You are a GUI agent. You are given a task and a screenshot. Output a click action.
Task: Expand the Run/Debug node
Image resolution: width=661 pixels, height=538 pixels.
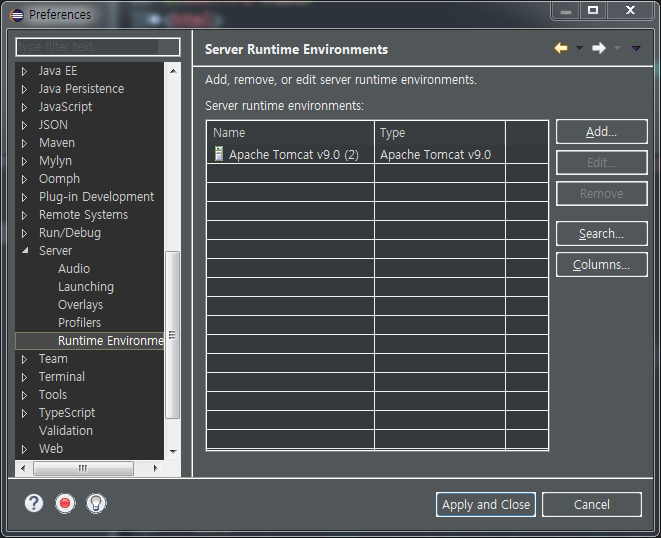click(x=24, y=234)
